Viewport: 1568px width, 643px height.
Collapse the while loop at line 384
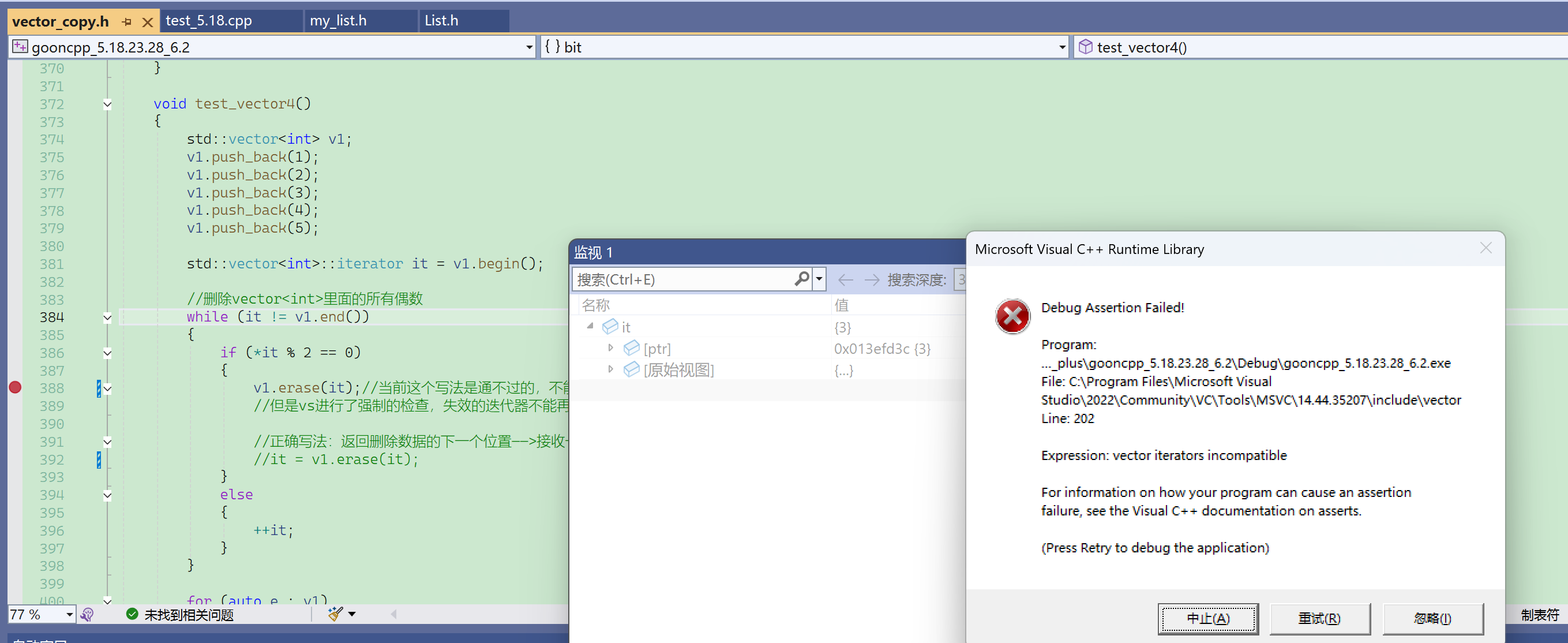107,317
